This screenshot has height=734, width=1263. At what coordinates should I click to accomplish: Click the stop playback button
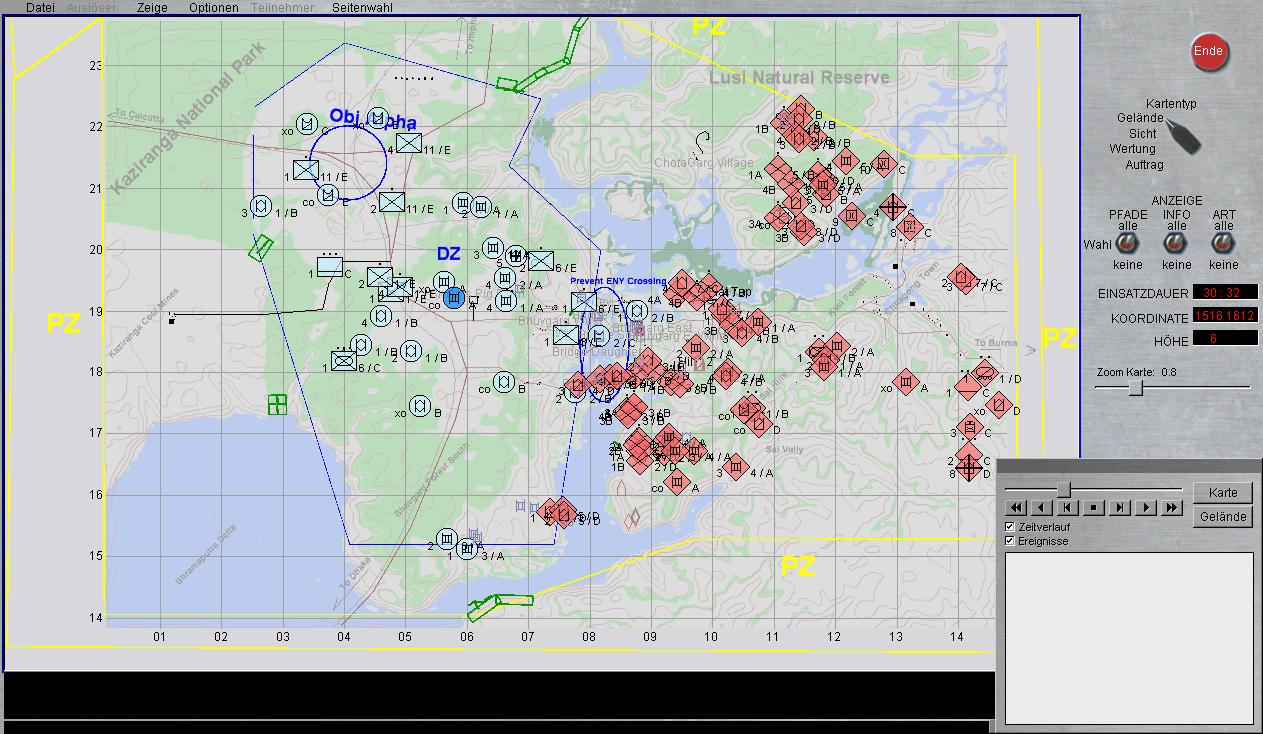[1094, 508]
